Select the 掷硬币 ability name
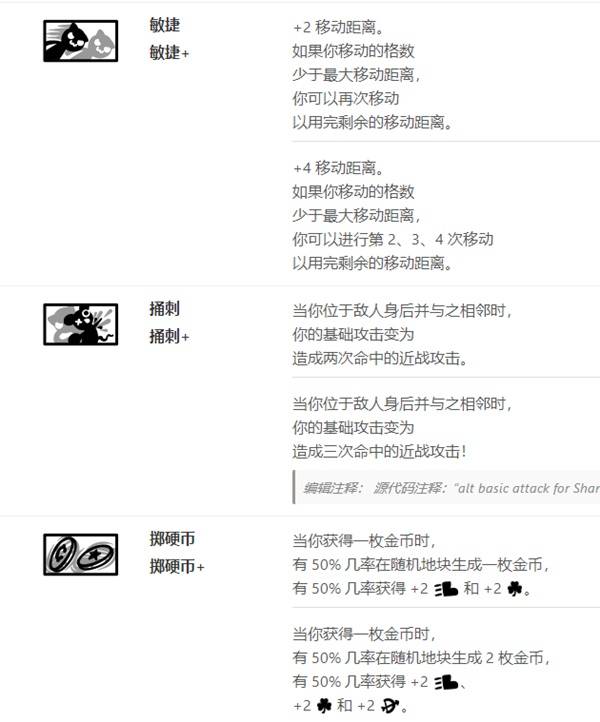The height and width of the screenshot is (722, 600). point(172,538)
